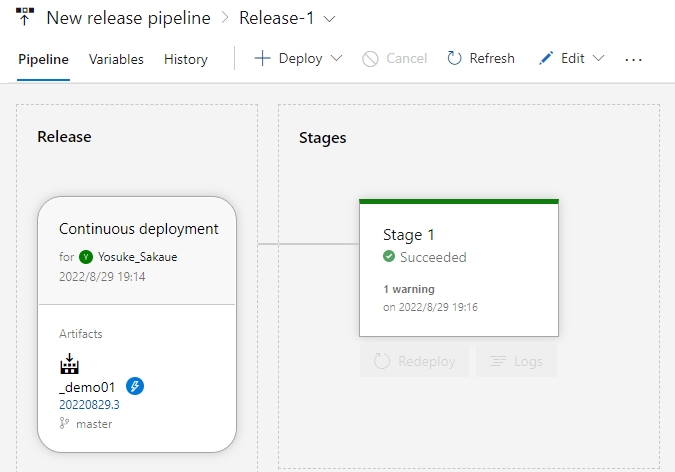Select the Pipeline tab

pos(43,59)
